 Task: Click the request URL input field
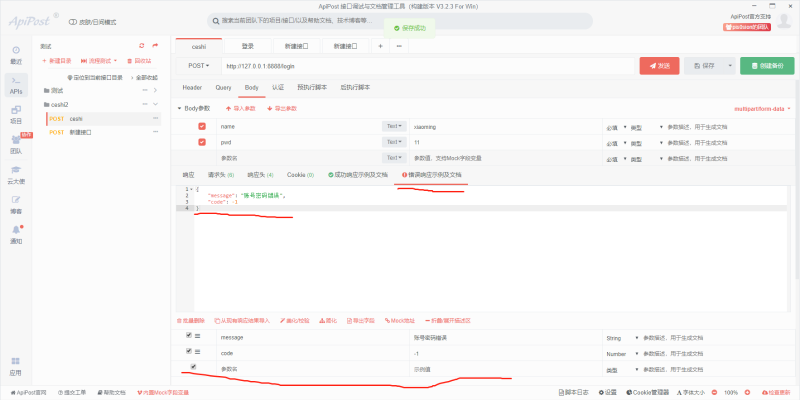click(x=428, y=66)
